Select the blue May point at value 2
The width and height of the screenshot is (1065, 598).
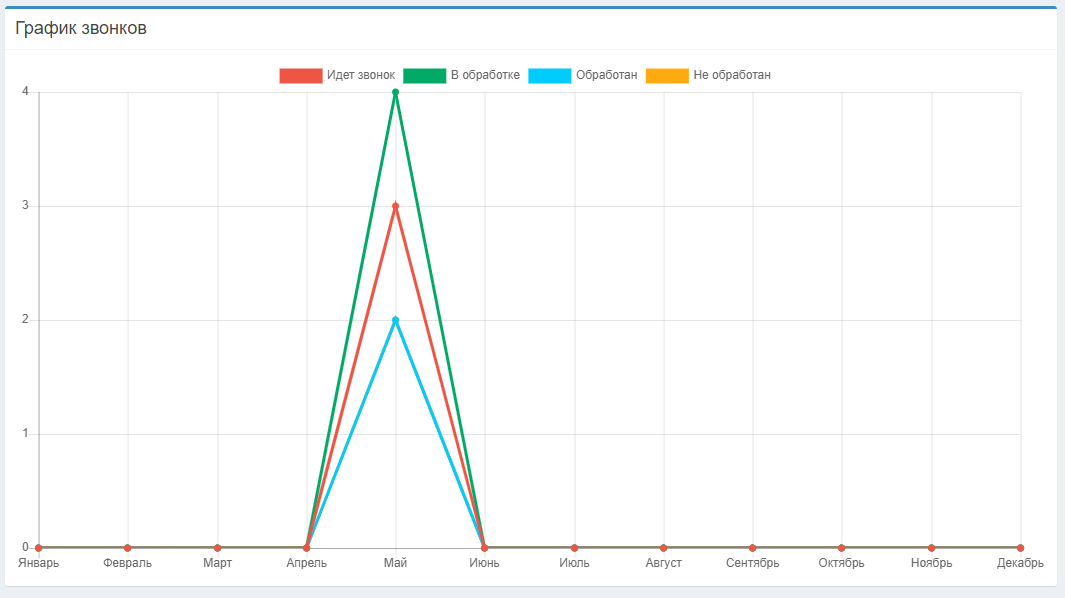click(x=396, y=321)
